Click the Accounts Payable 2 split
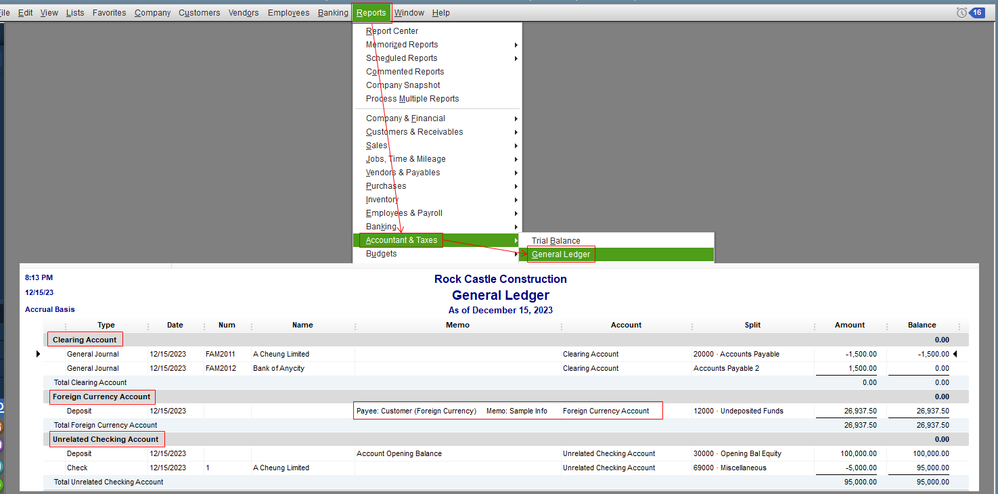 [726, 368]
